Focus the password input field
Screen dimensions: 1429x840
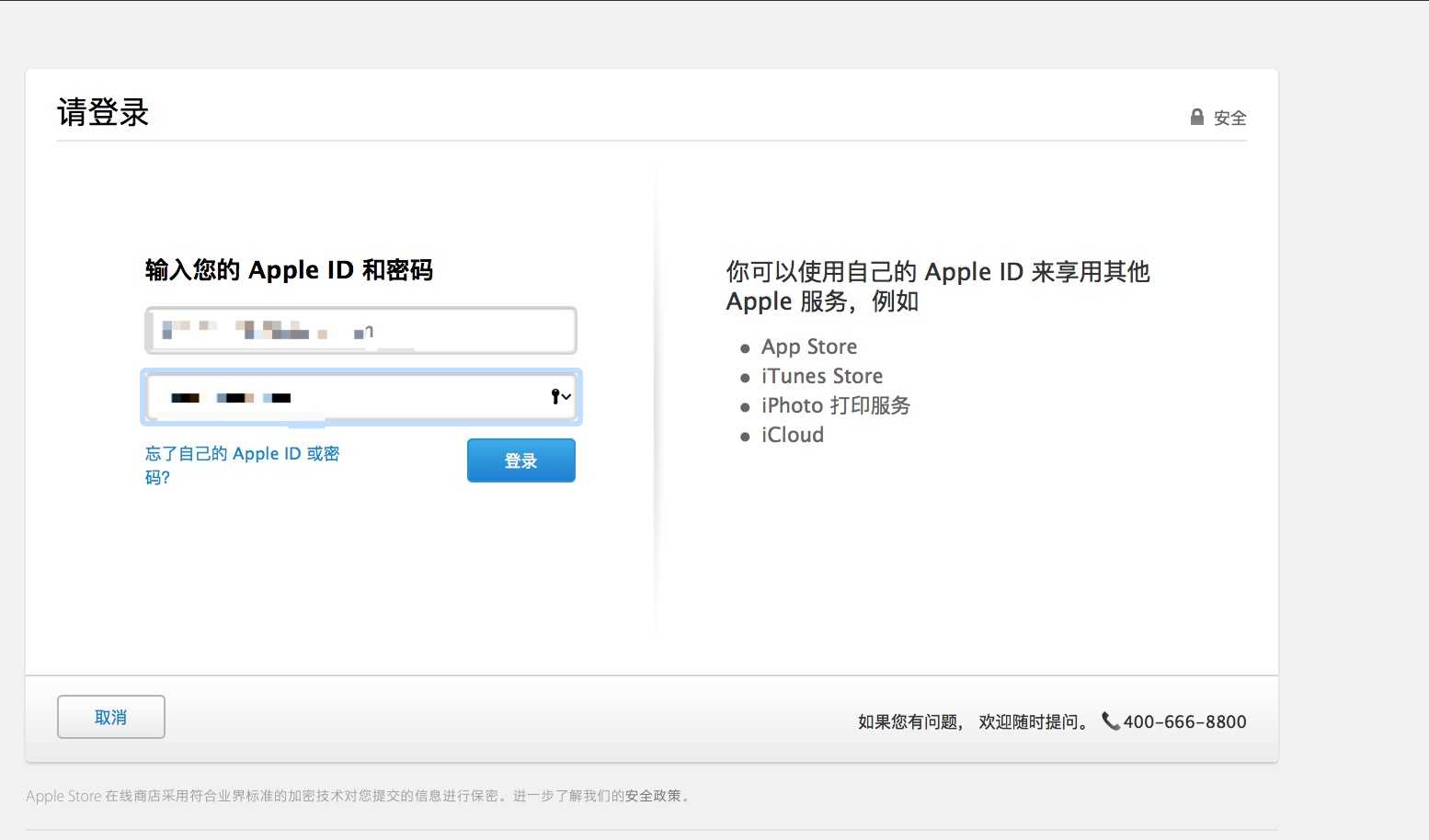[360, 397]
